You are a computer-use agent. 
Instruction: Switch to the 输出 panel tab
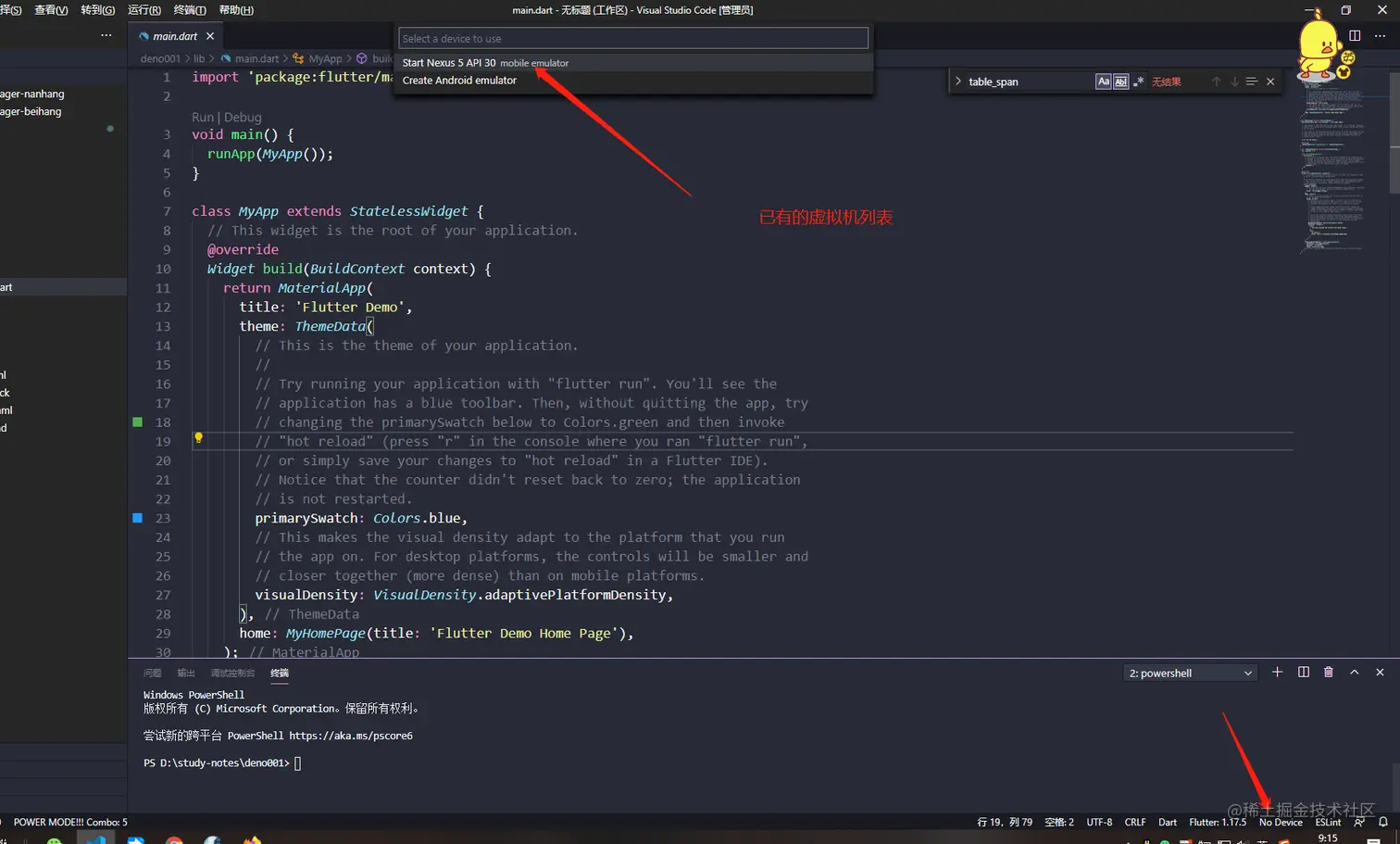click(x=186, y=674)
